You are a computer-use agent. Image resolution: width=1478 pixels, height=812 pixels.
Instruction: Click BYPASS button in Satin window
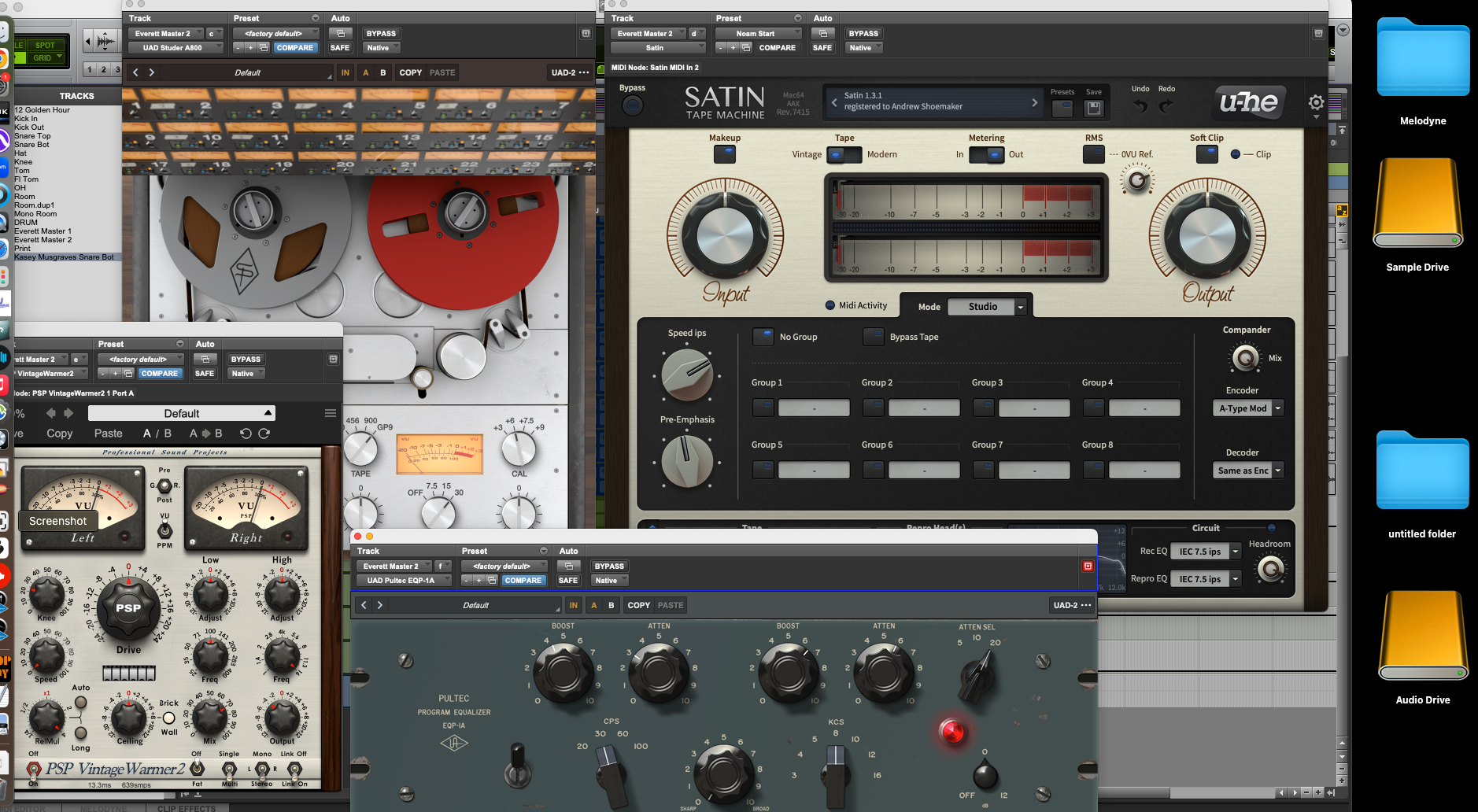coord(863,33)
